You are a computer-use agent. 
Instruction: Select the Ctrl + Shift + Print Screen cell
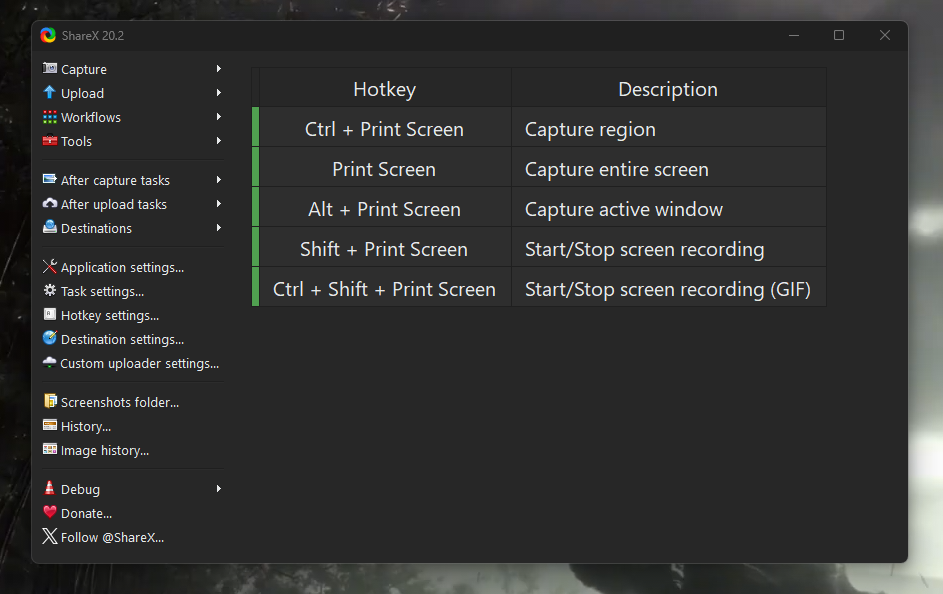(x=385, y=289)
